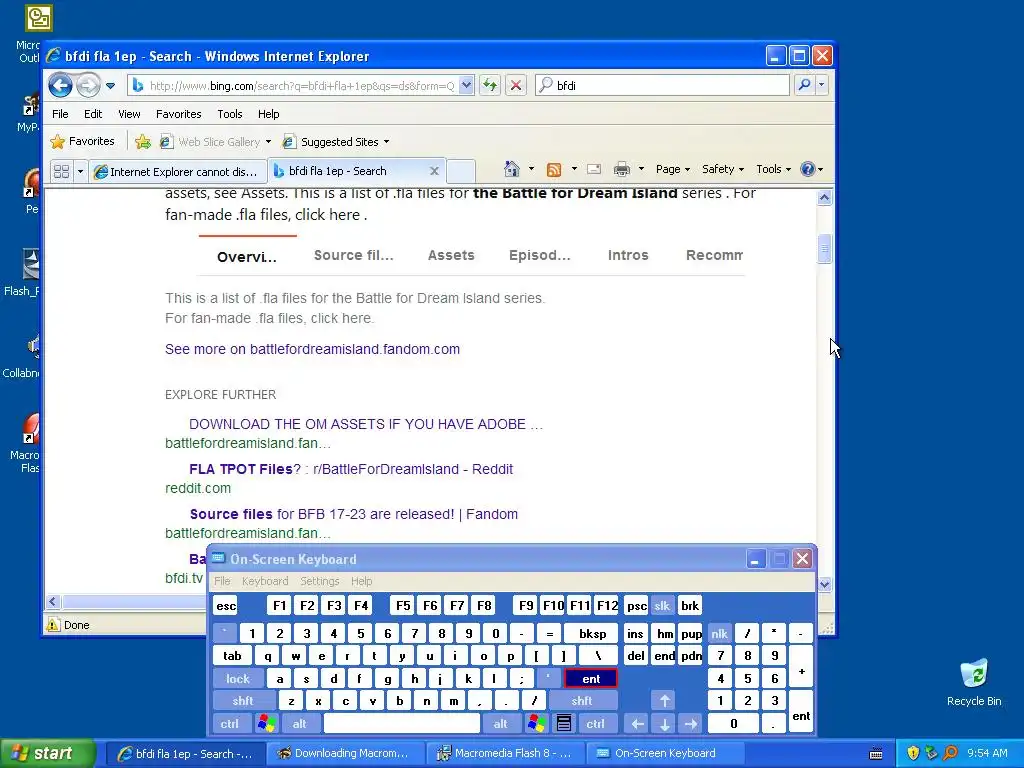Open the search provider dropdown arrow
Viewport: 1024px width, 768px height.
(822, 85)
